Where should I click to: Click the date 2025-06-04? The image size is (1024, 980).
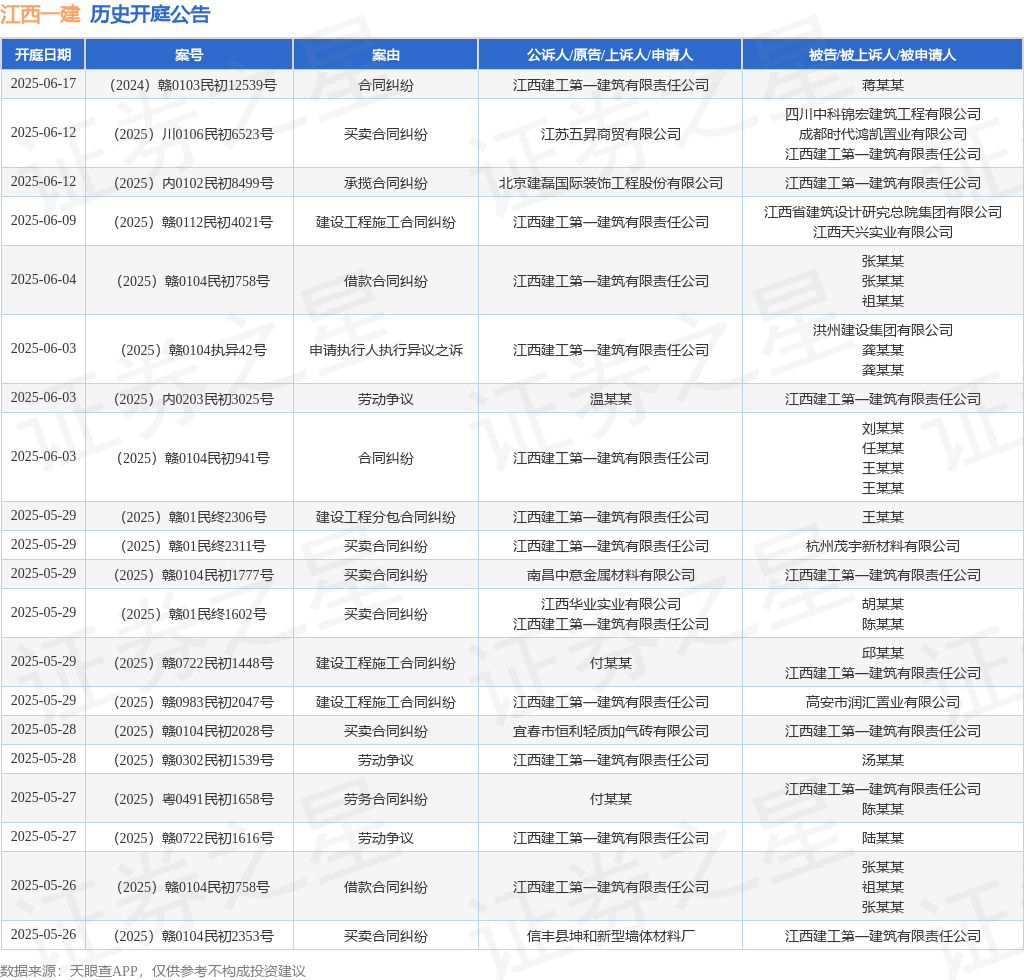coord(43,279)
